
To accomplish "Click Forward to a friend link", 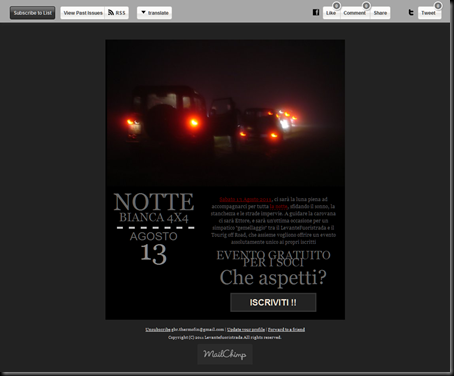I will pos(286,330).
